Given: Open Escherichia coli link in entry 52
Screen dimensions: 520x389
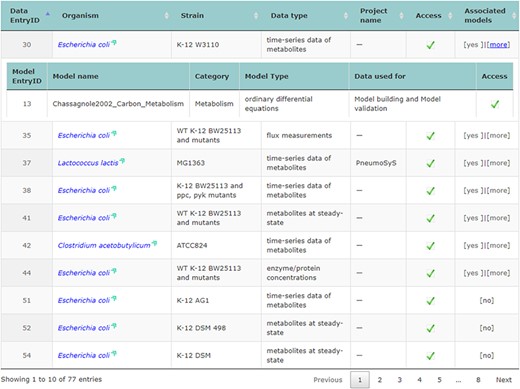Looking at the screenshot, I should pyautogui.click(x=84, y=328).
